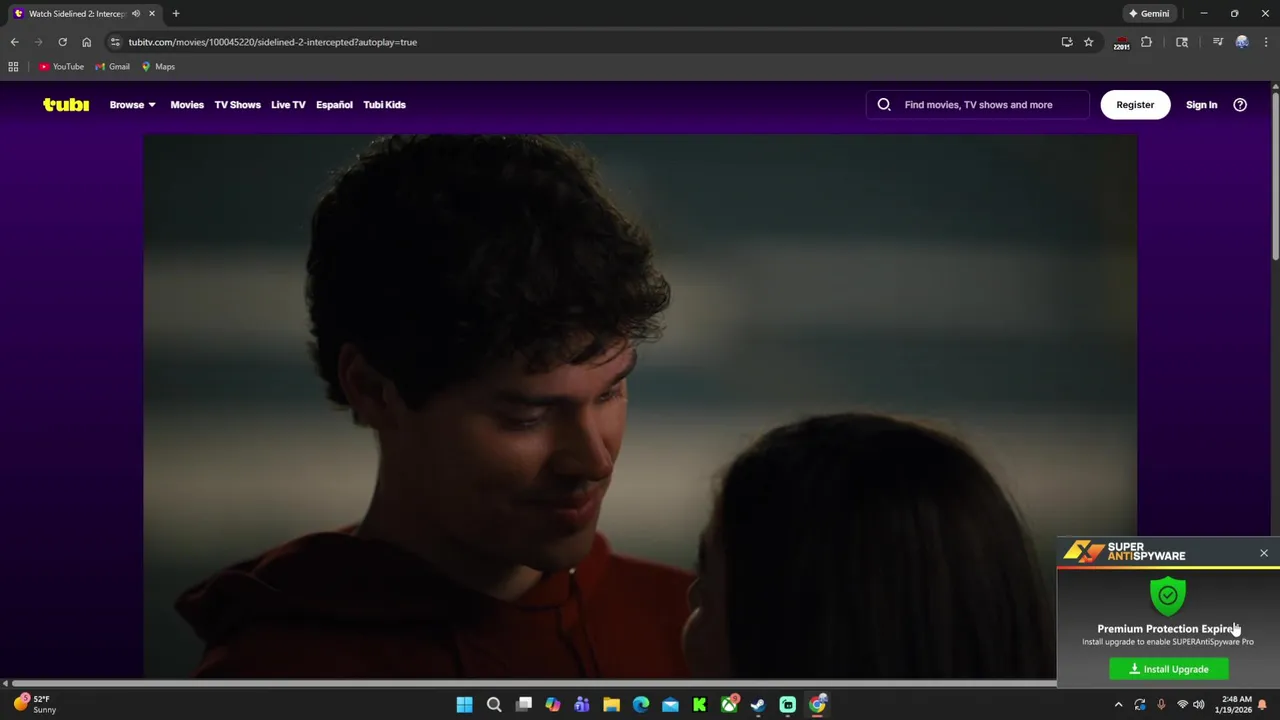
Task: Open the red extension with 22011 badge
Action: (x=1121, y=43)
